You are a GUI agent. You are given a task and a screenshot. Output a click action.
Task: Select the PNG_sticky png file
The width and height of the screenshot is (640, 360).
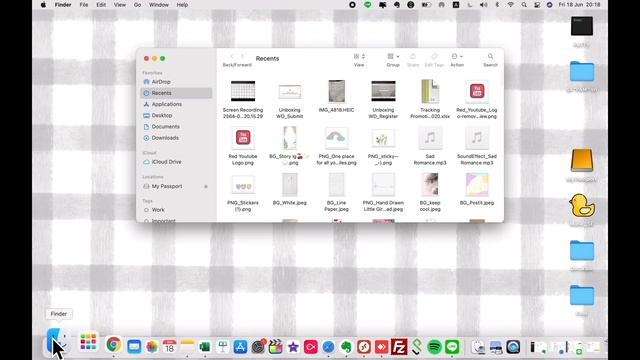pos(383,146)
